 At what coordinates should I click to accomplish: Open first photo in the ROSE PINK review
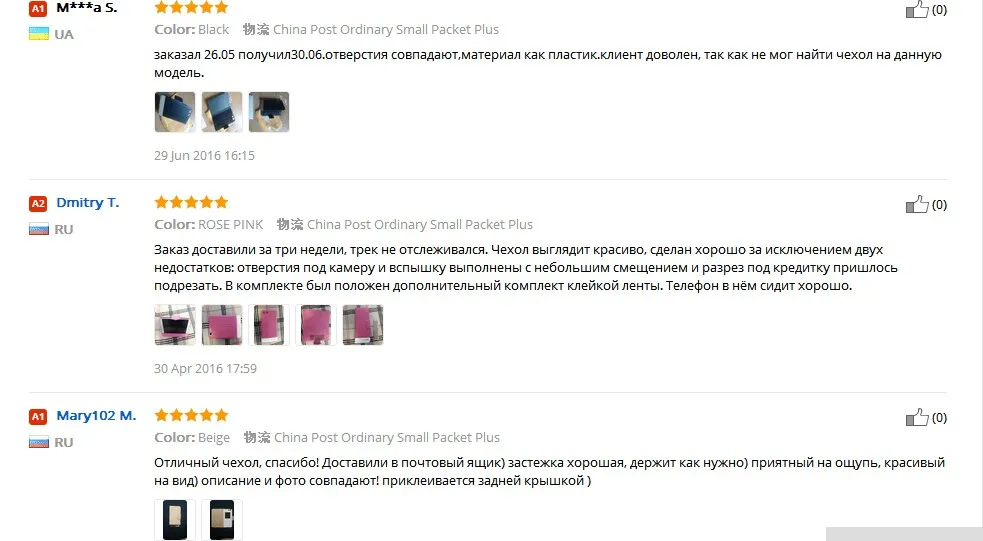pos(175,325)
